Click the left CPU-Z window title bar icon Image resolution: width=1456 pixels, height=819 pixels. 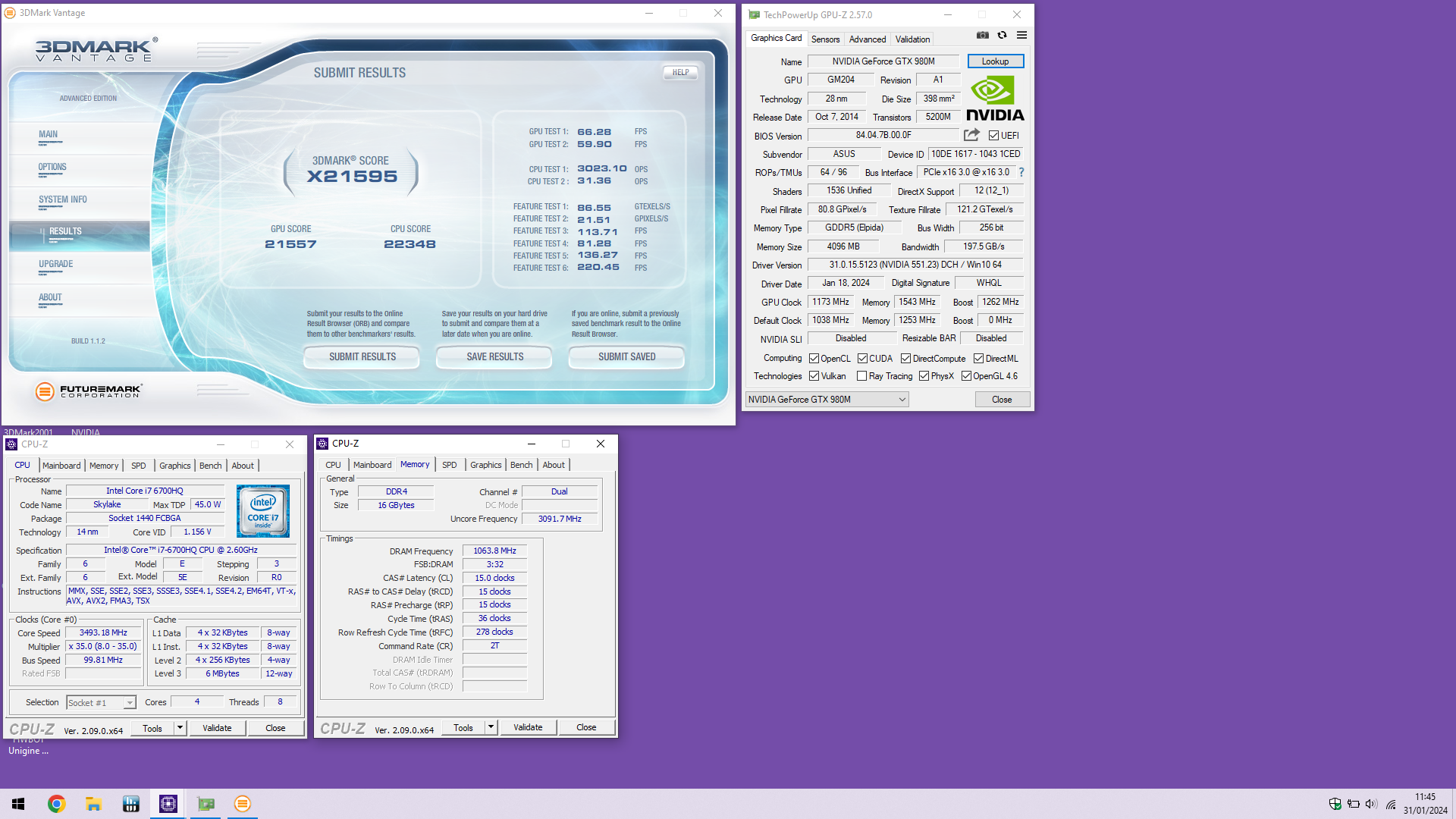(x=11, y=444)
